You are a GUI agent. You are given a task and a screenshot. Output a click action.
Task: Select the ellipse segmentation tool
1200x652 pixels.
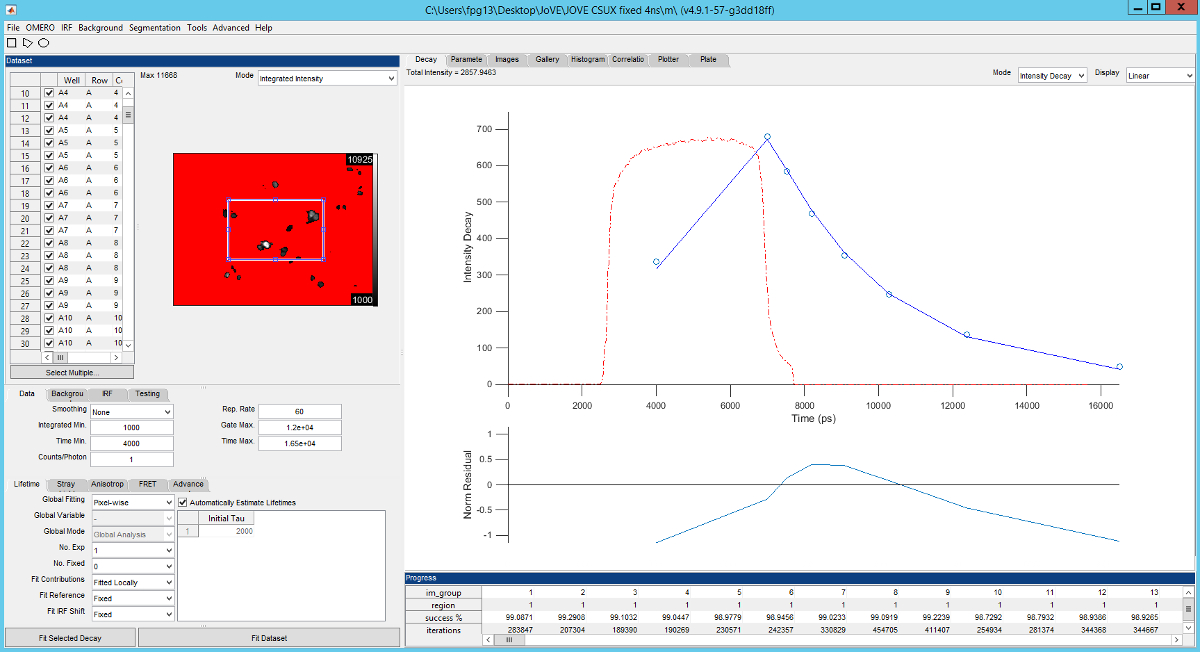point(43,43)
